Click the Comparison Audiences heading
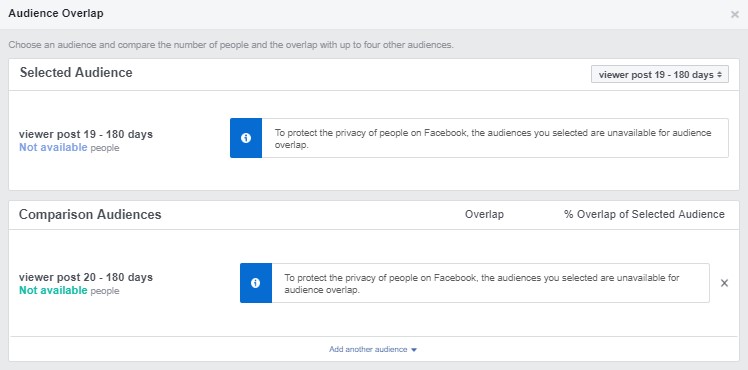 pos(90,215)
